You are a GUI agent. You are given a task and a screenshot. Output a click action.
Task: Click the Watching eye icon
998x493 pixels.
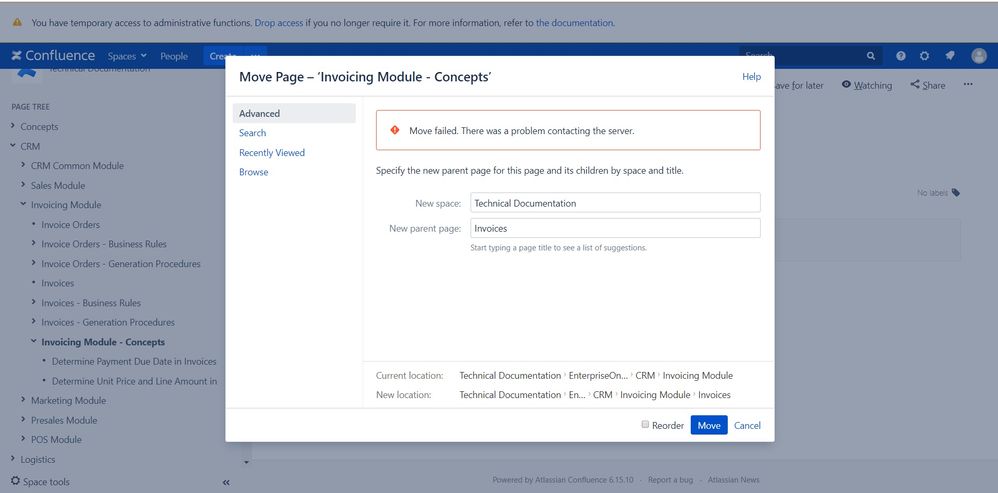click(x=847, y=85)
